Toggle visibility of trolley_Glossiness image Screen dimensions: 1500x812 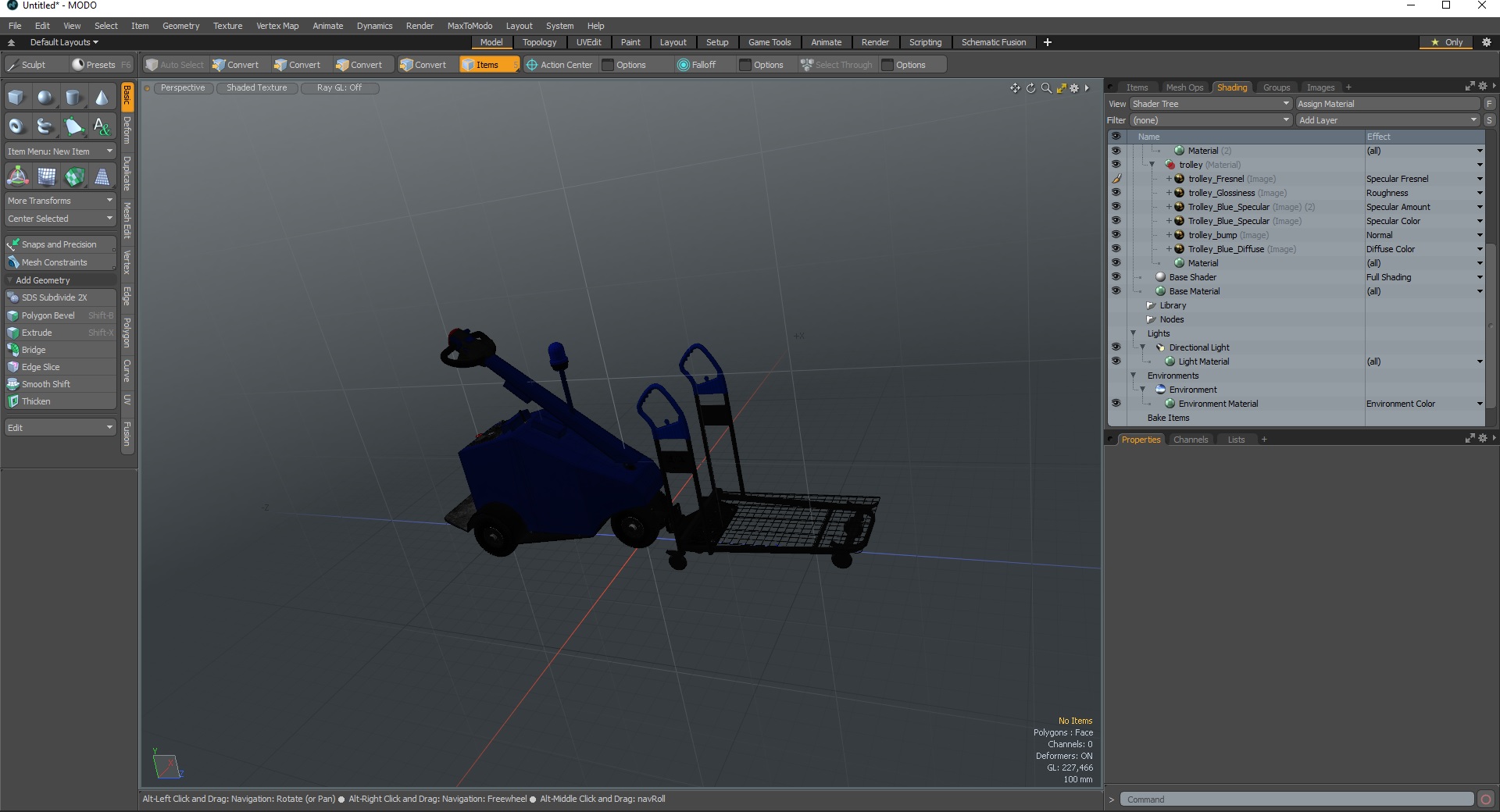coord(1116,193)
